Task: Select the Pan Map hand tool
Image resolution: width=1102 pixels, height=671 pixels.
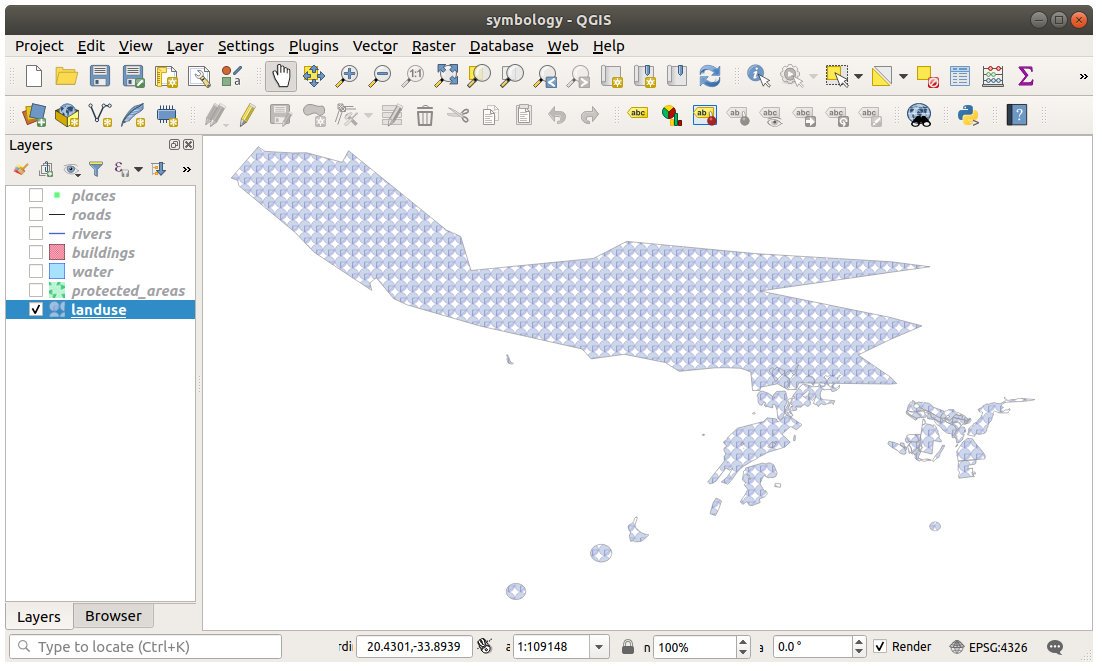Action: [x=281, y=76]
